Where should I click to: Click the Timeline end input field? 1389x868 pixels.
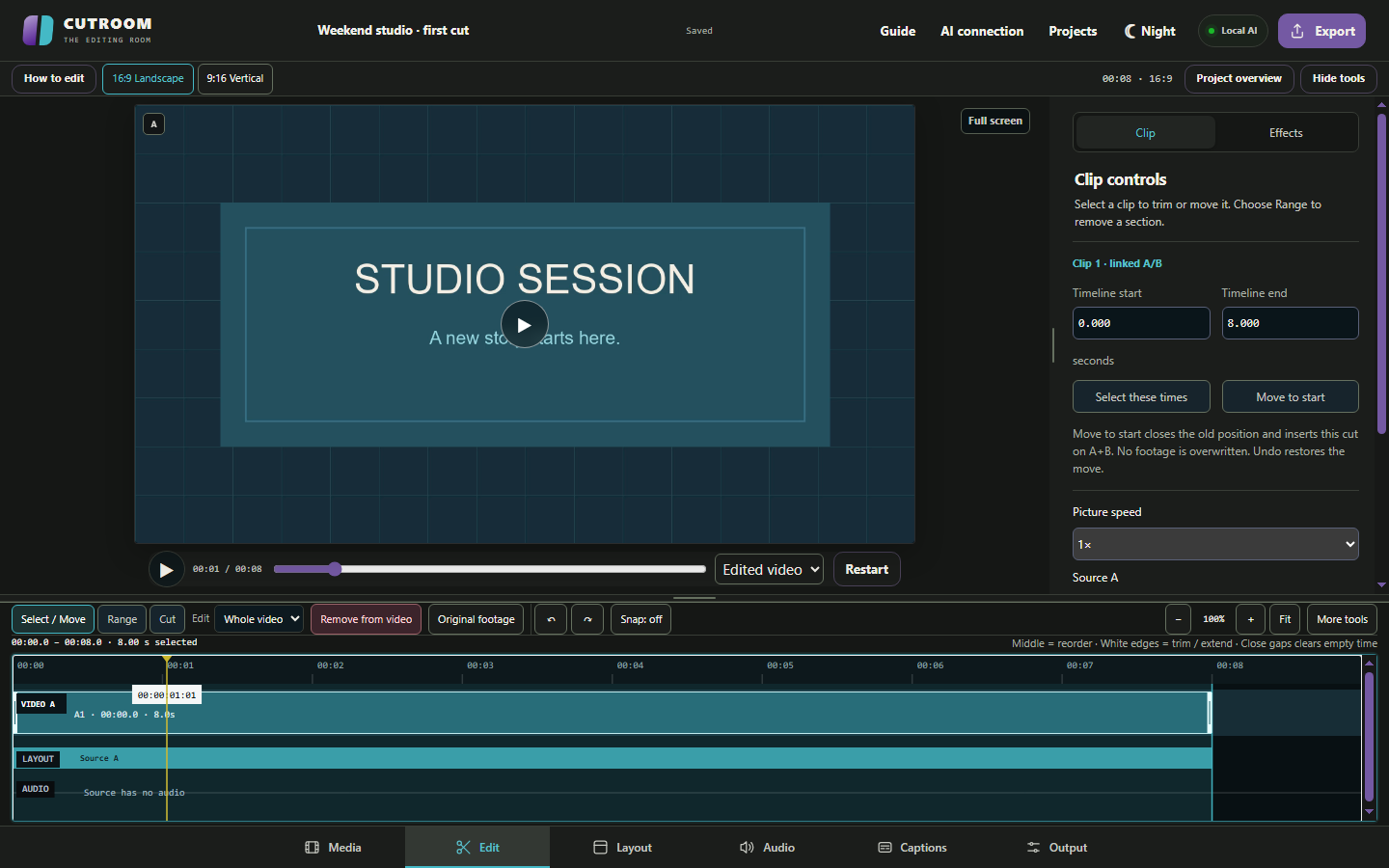click(x=1290, y=323)
